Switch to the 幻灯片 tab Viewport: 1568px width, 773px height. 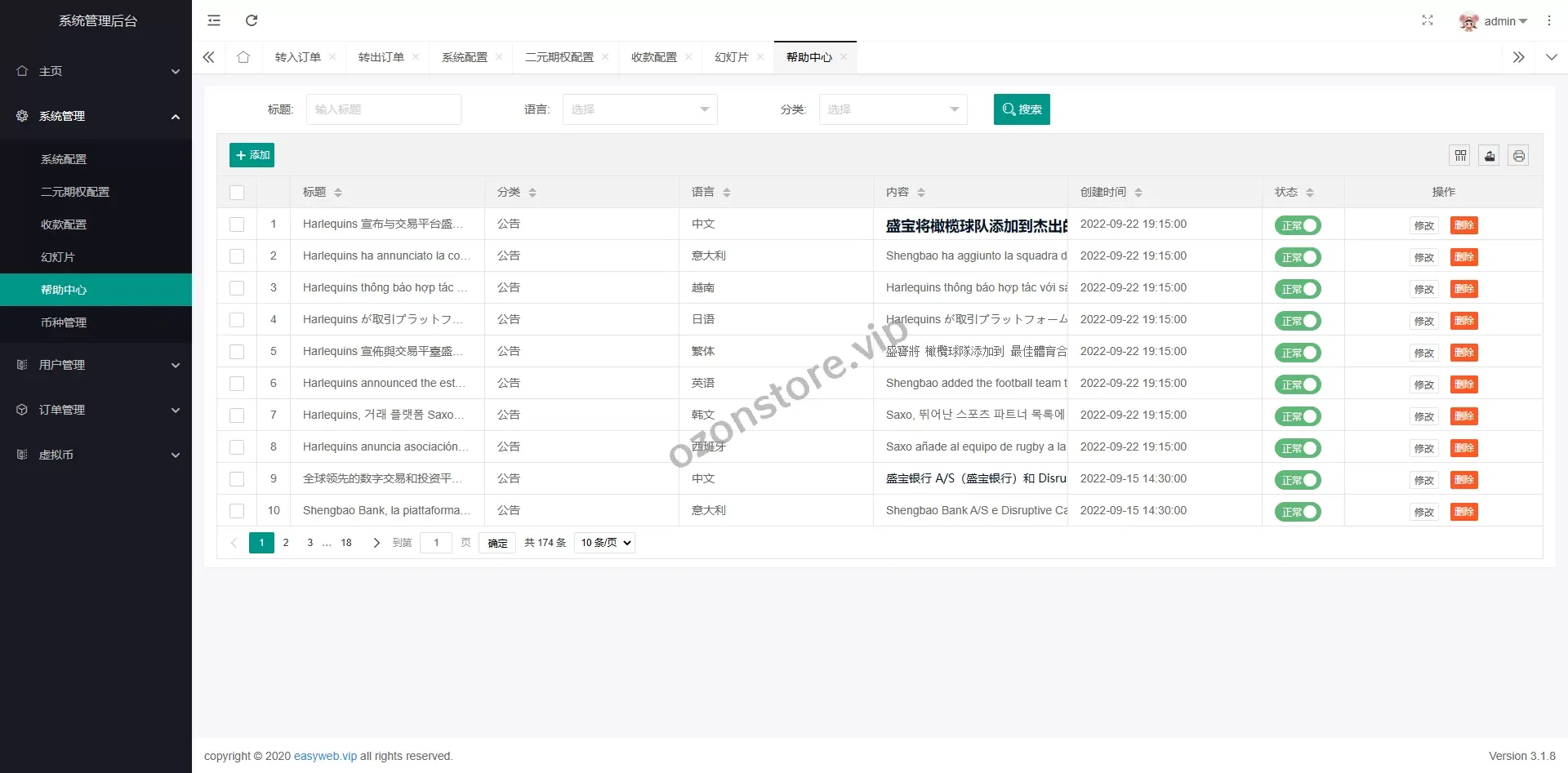(731, 57)
